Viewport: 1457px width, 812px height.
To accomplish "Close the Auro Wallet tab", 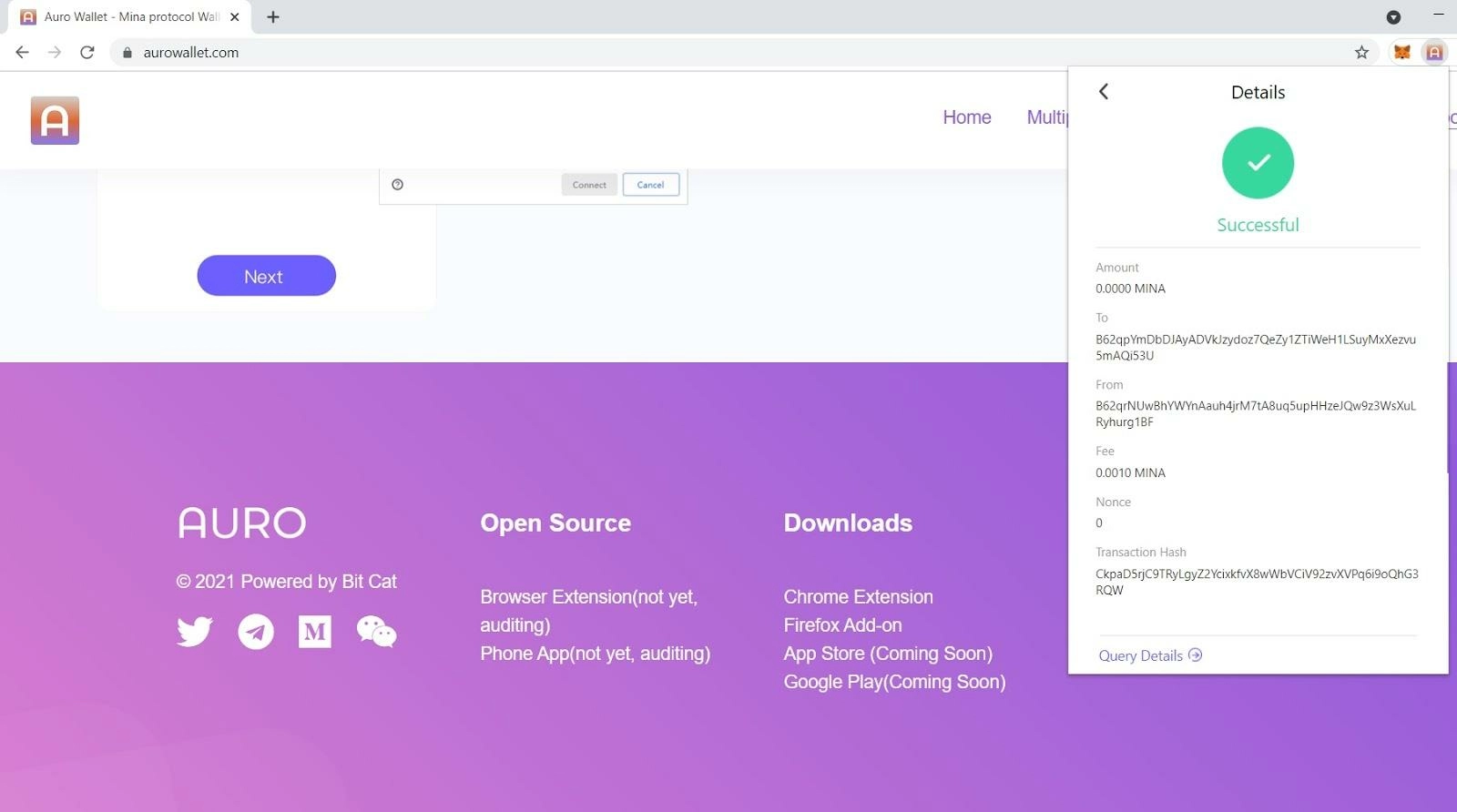I will point(235,16).
